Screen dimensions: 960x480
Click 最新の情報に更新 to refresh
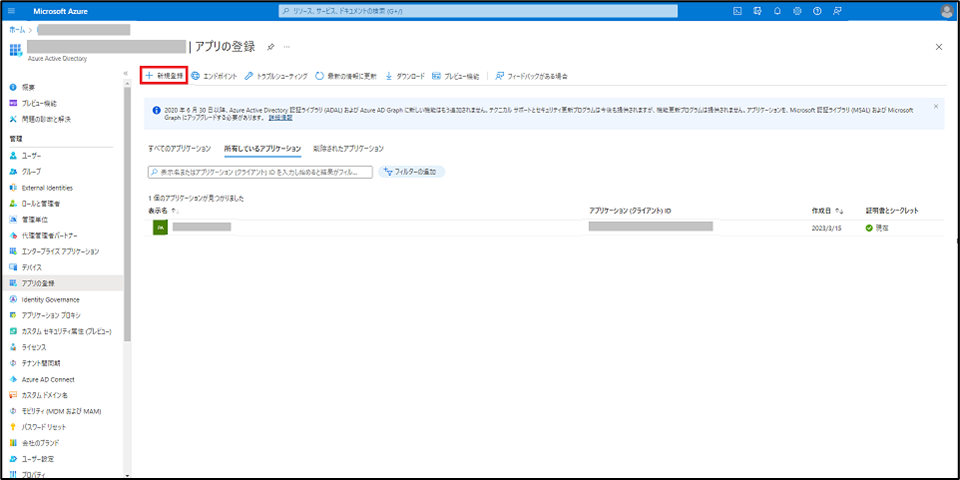(x=345, y=76)
